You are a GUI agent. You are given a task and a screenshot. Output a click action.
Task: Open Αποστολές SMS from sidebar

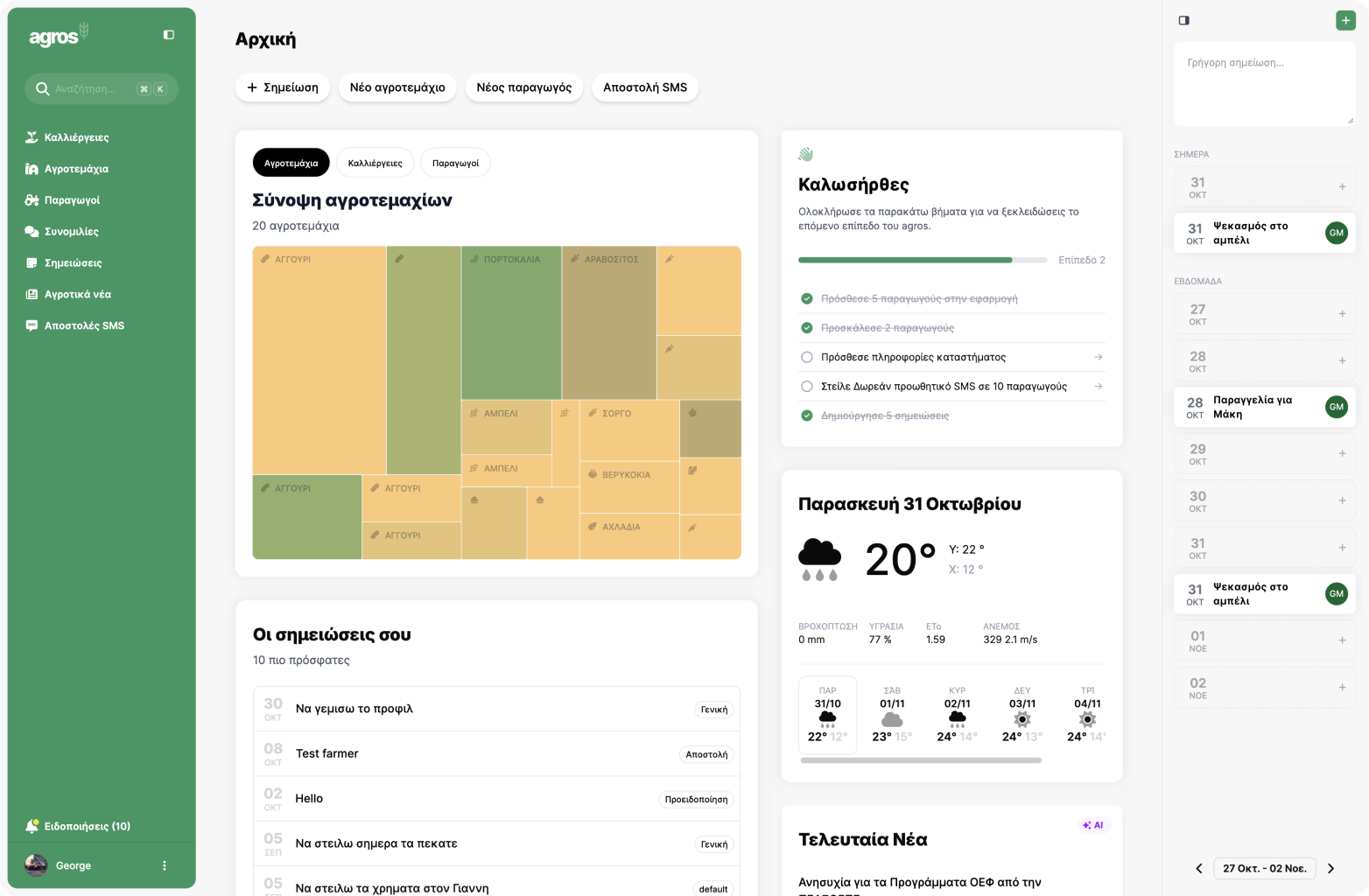tap(84, 325)
